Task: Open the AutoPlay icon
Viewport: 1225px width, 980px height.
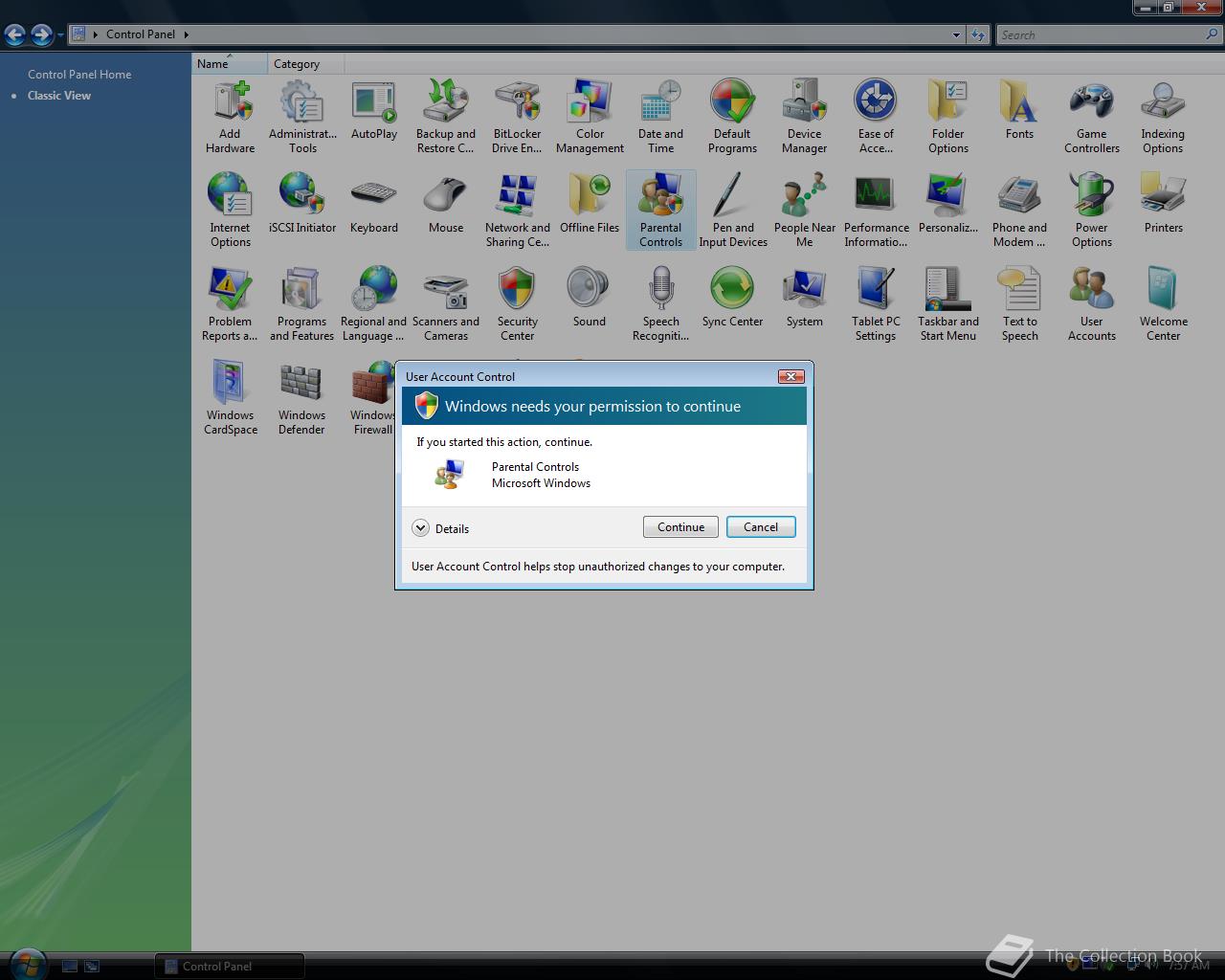Action: (374, 110)
